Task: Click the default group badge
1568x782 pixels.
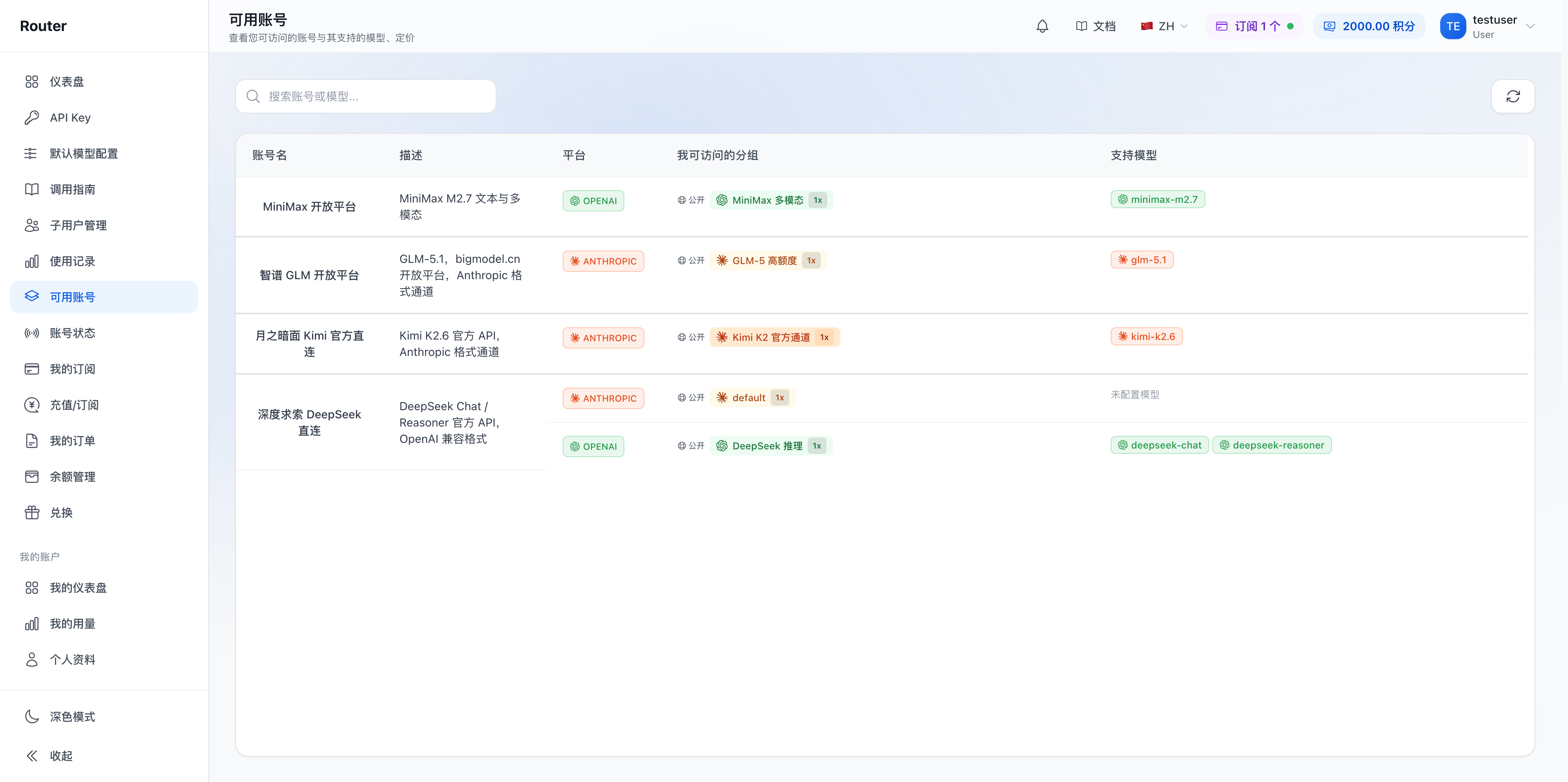Action: (x=752, y=398)
